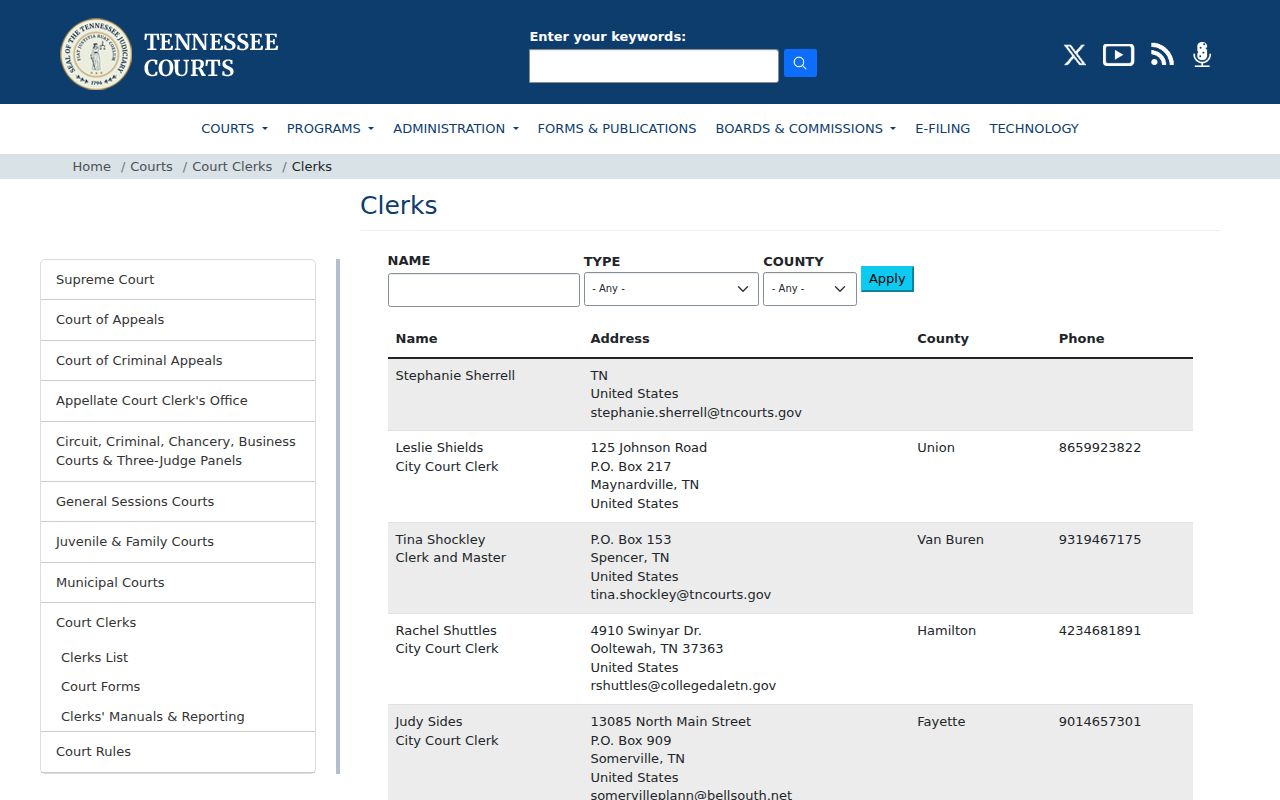Image resolution: width=1280 pixels, height=800 pixels.
Task: Open the COUNTY dropdown filter
Action: tap(810, 289)
